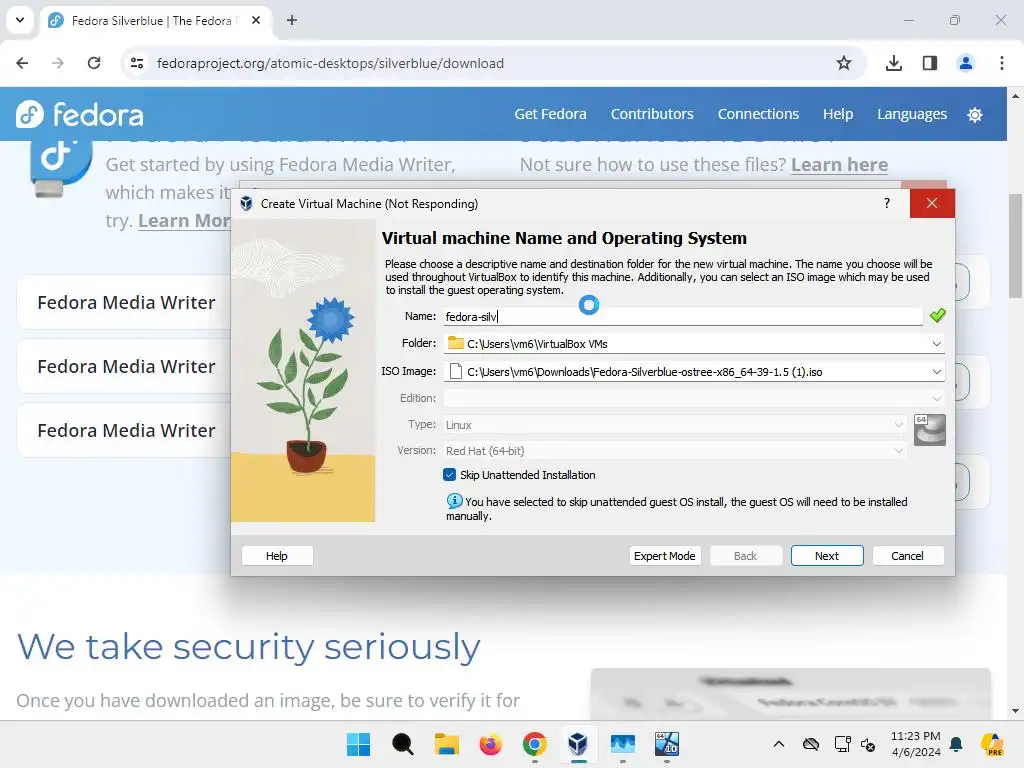Image resolution: width=1024 pixels, height=768 pixels.
Task: Click into the Name field
Action: coord(682,317)
